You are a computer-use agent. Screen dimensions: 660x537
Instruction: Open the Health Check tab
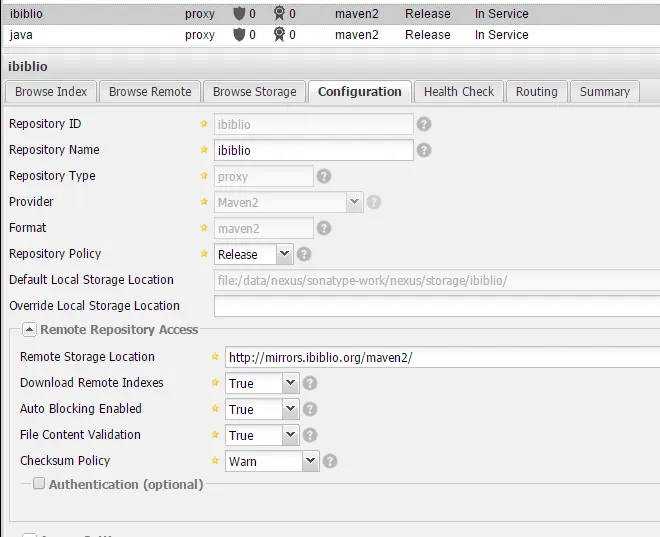coord(459,91)
